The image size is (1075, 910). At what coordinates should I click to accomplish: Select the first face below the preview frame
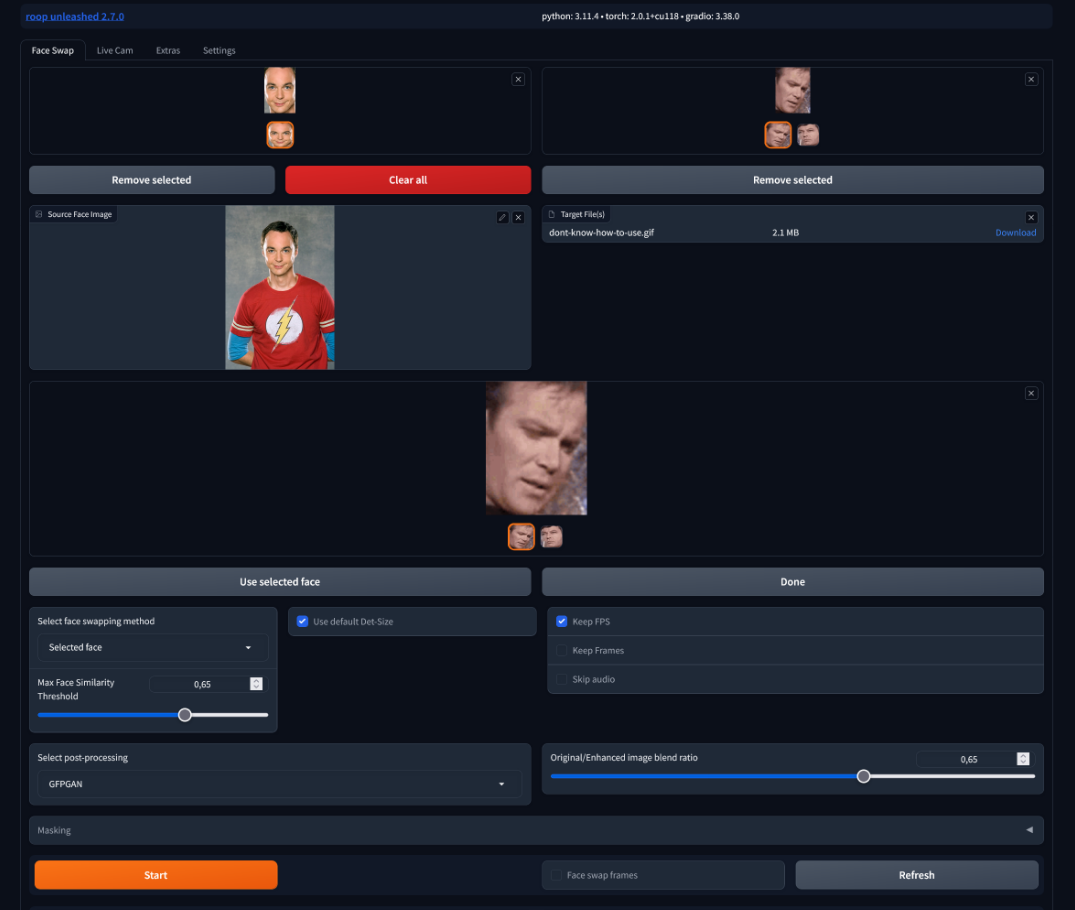[x=521, y=536]
